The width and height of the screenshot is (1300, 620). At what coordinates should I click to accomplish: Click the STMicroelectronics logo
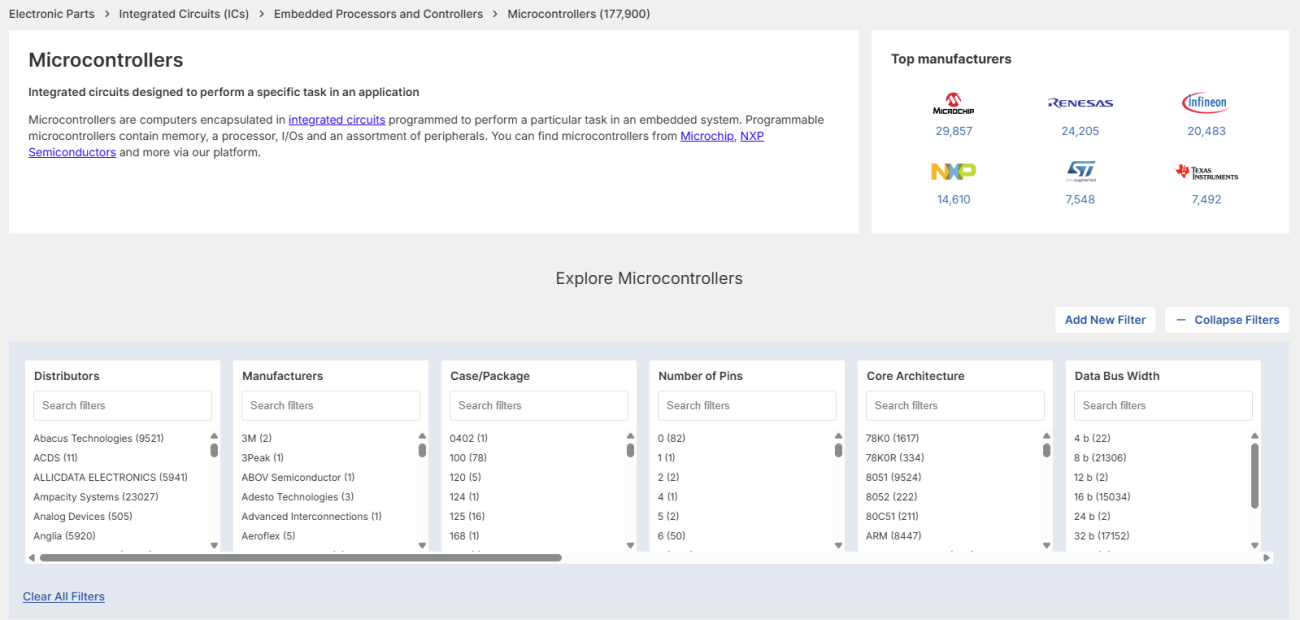coord(1080,172)
